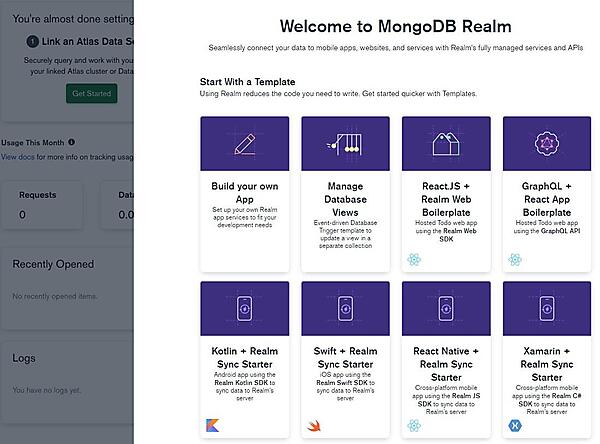Click the GraphQL React App Boilerplate icon

547,143
